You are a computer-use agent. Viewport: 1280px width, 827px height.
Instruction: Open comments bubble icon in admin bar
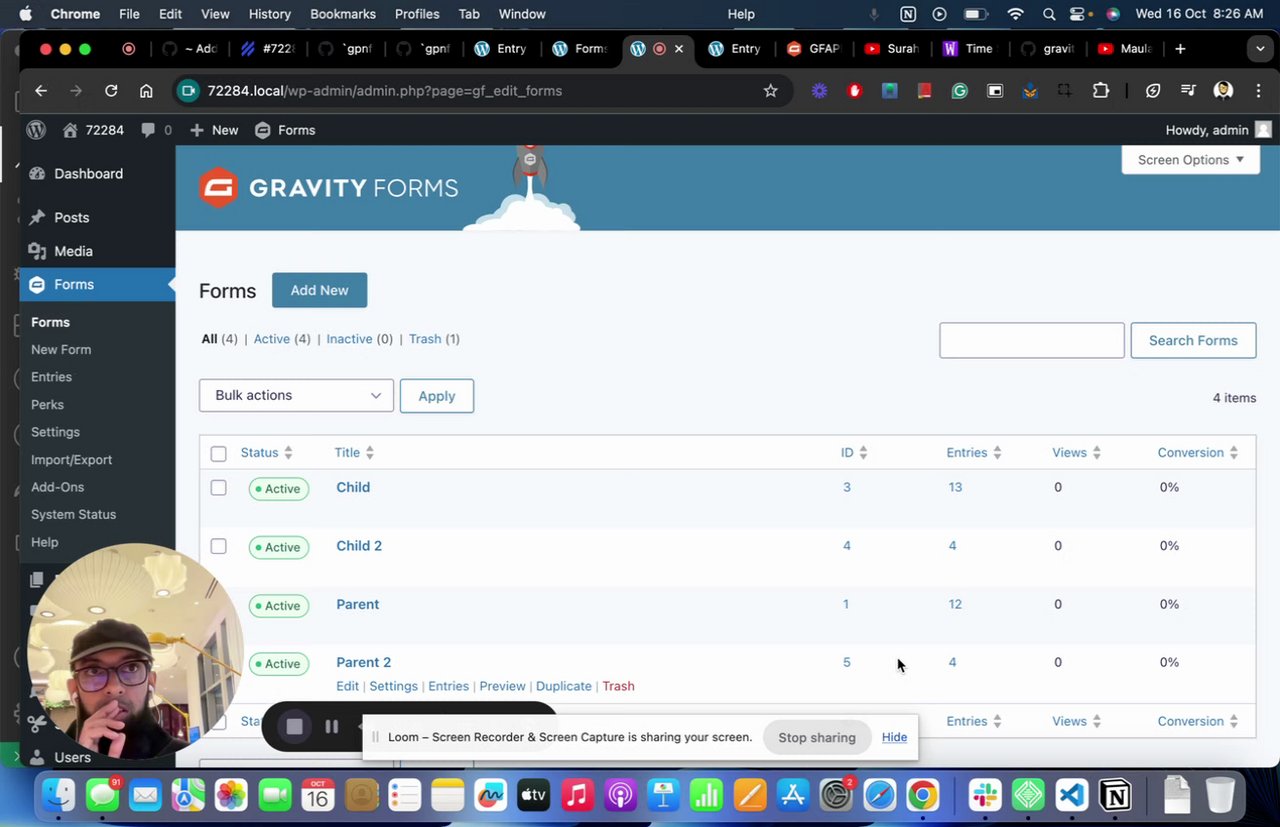[x=148, y=130]
